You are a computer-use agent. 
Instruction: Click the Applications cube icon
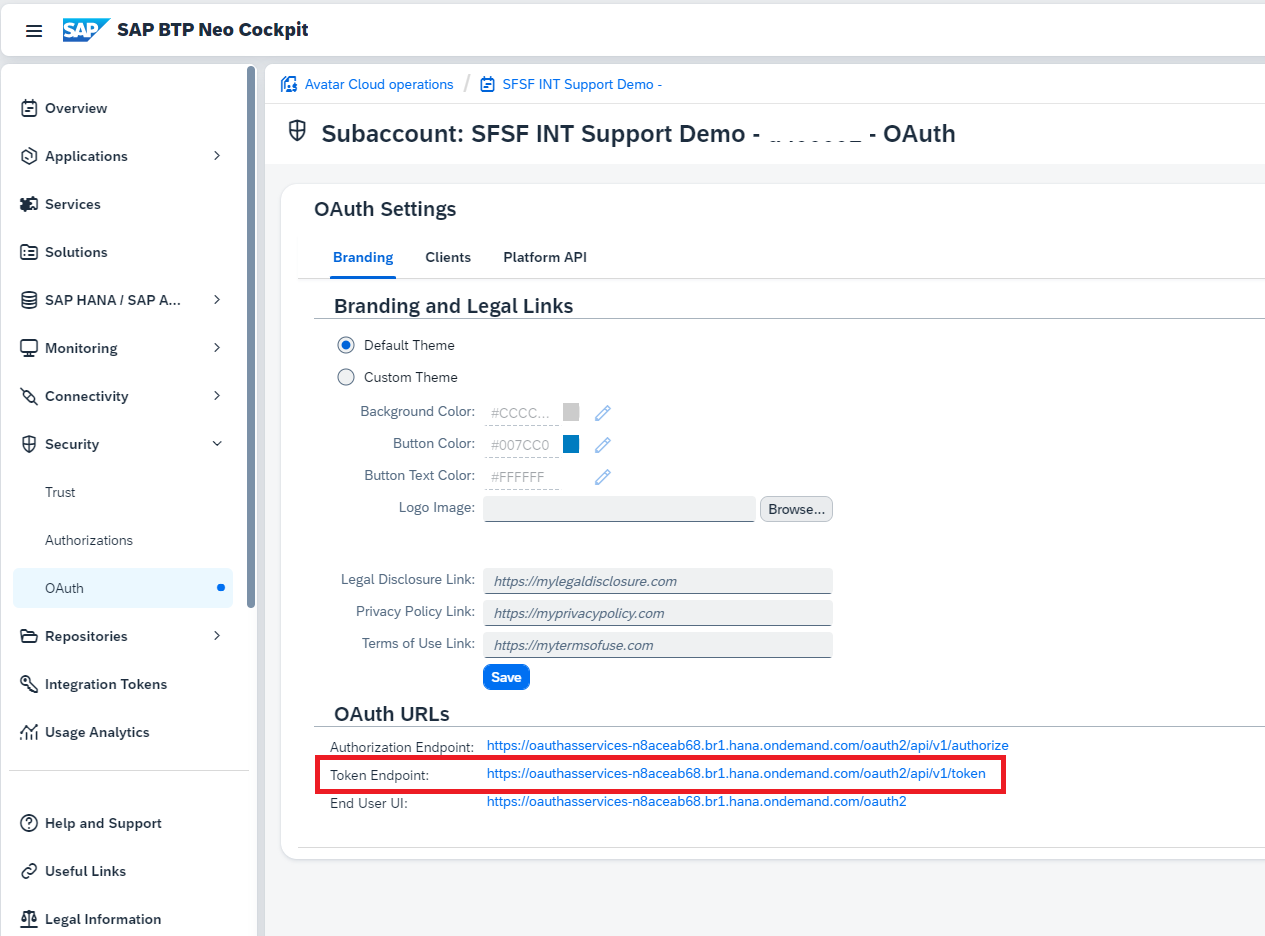coord(29,156)
